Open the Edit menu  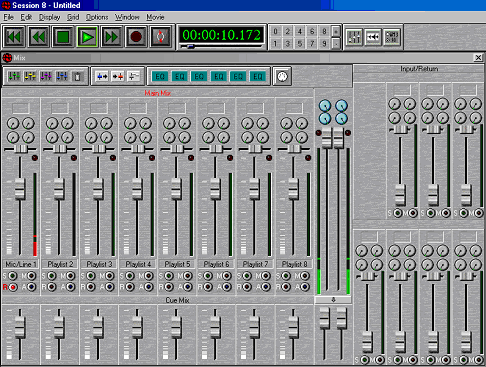tap(26, 17)
